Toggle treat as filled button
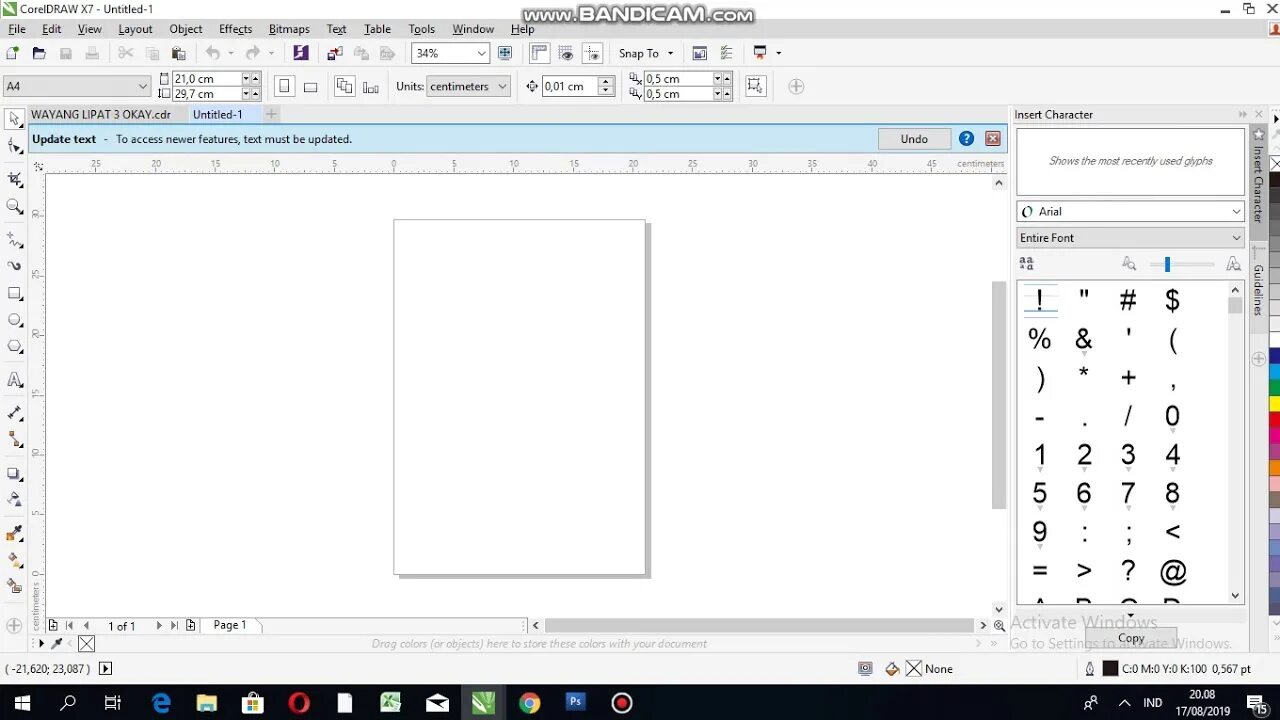The height and width of the screenshot is (720, 1280). (755, 86)
